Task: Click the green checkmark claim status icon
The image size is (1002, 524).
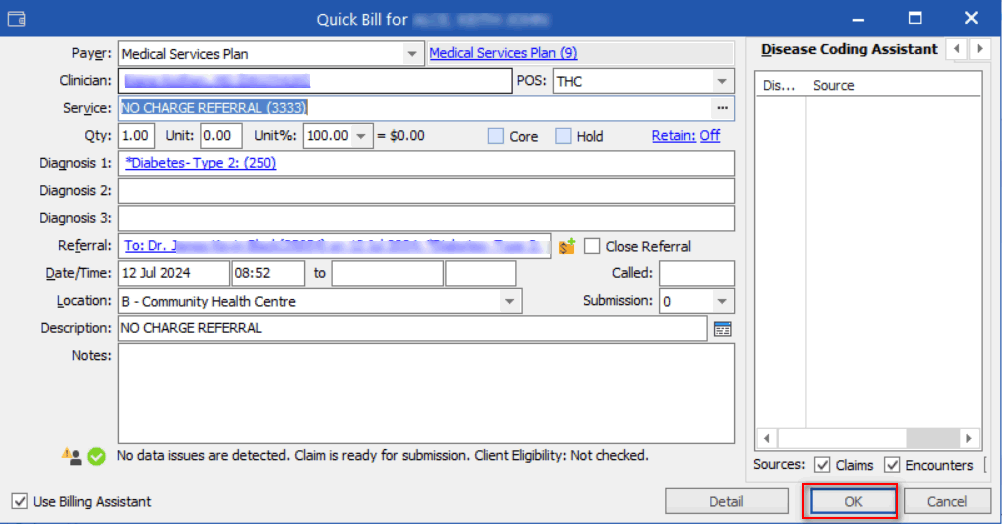Action: click(x=96, y=456)
